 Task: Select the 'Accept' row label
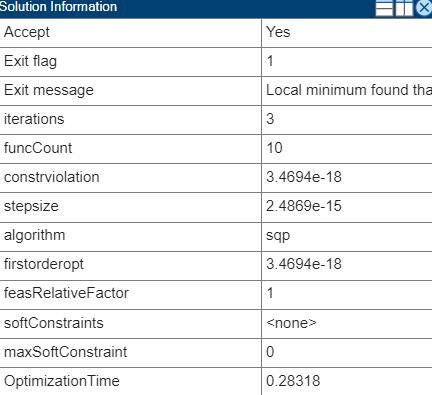click(27, 32)
